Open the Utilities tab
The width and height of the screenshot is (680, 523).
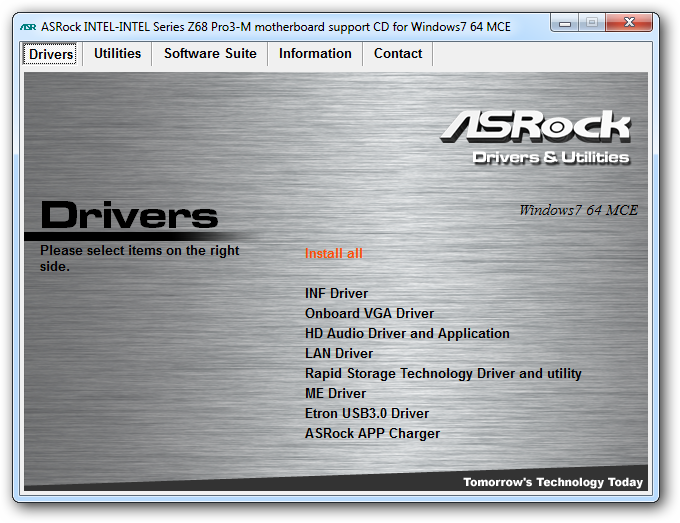click(x=118, y=53)
